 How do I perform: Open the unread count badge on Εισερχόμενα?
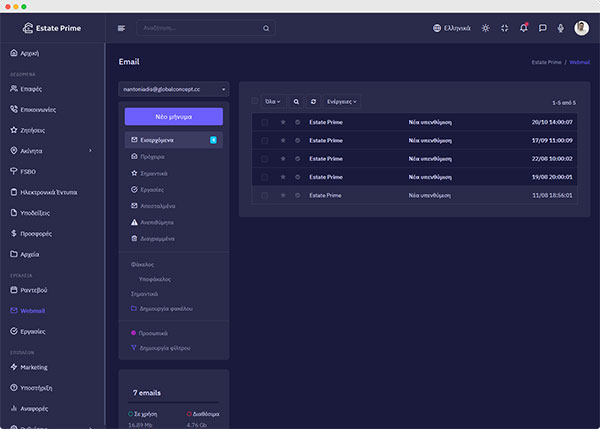click(x=213, y=140)
